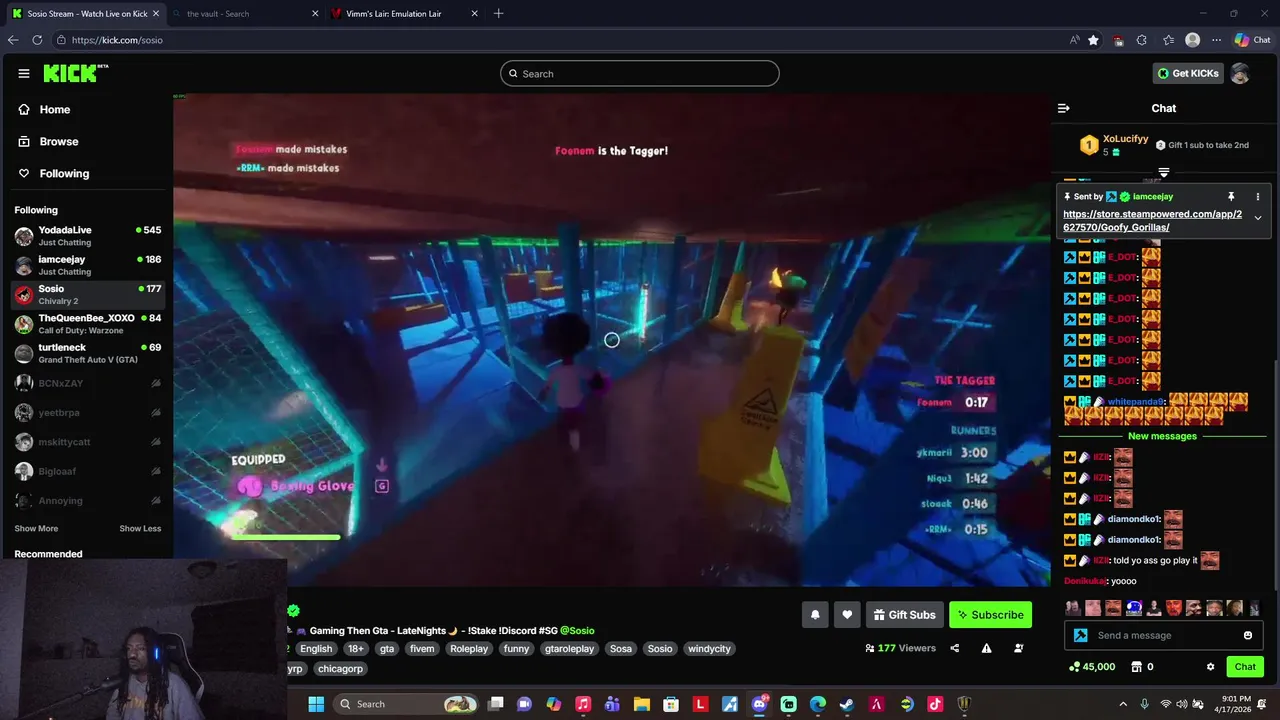This screenshot has width=1280, height=720.
Task: Collapse the chat panel using the arrow icon
Action: click(1064, 108)
